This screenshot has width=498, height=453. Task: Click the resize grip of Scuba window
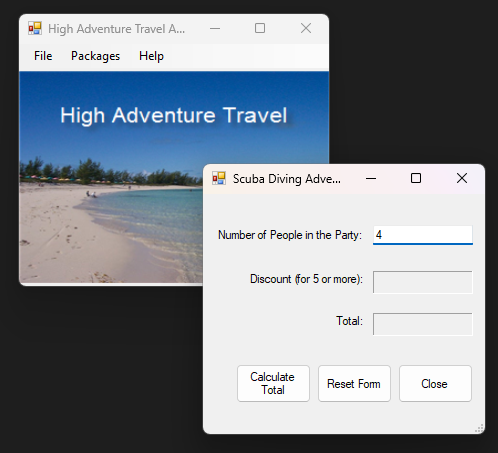479,428
